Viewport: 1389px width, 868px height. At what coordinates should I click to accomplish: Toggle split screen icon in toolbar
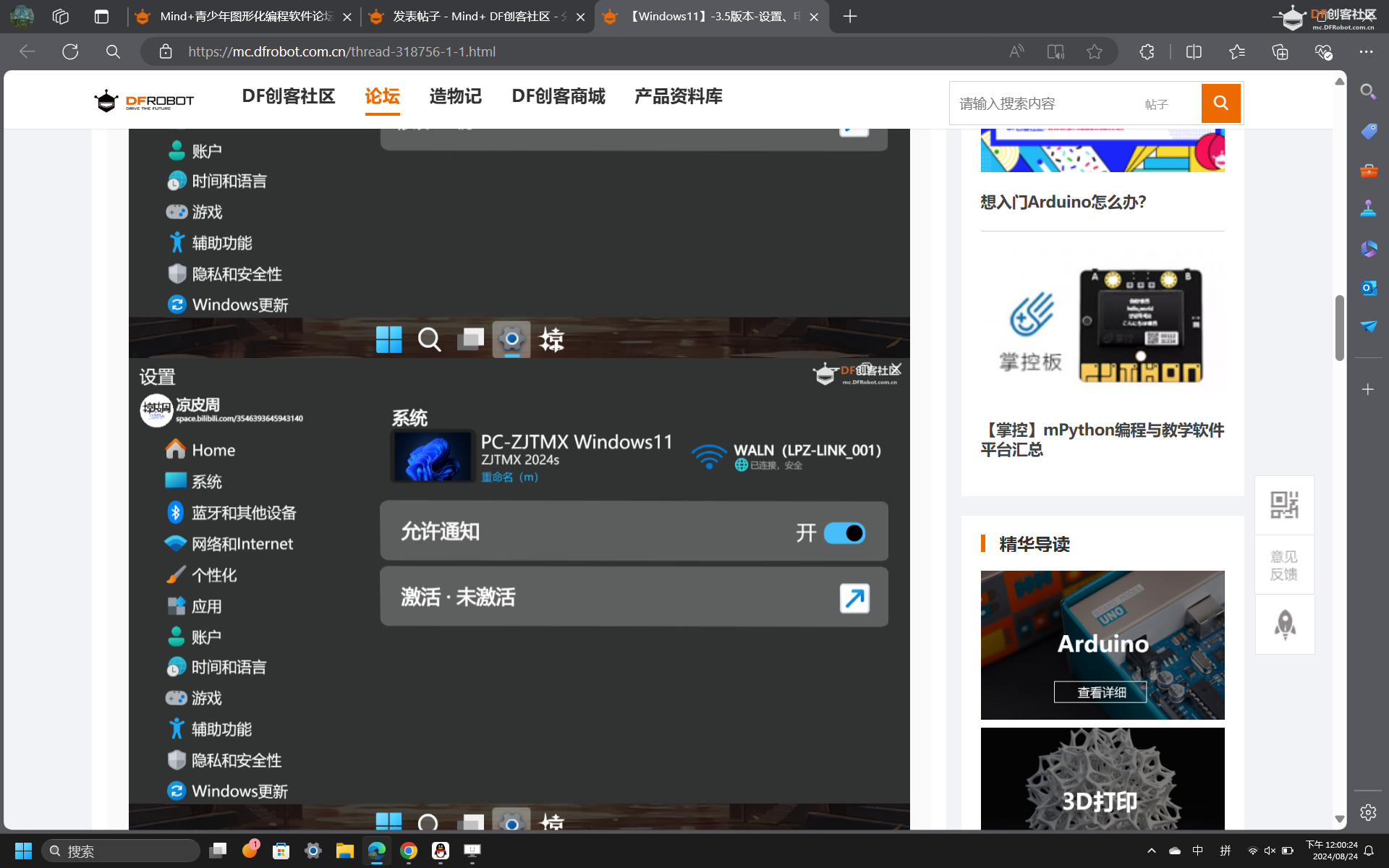tap(1194, 51)
